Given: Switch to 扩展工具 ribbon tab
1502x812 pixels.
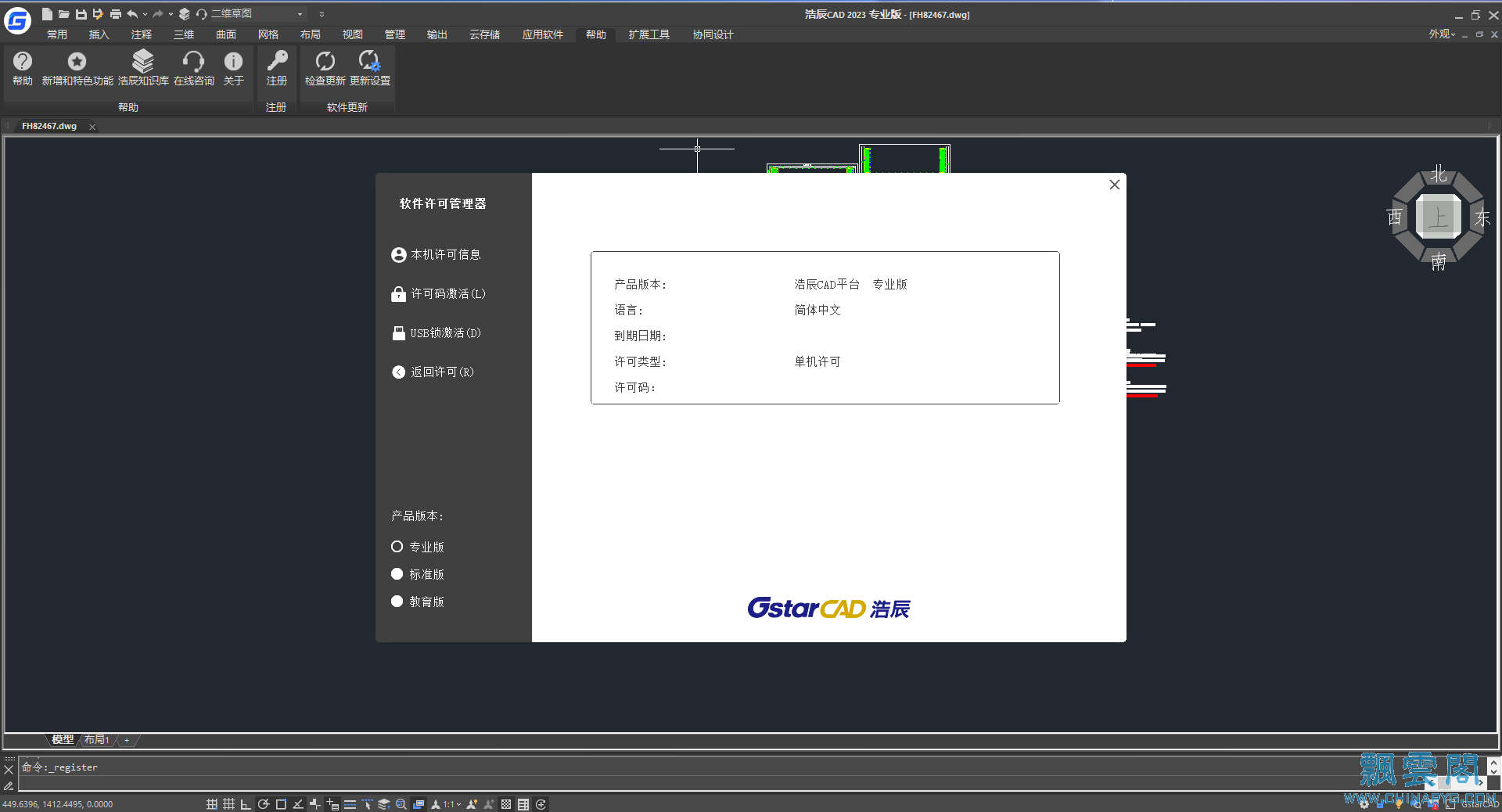Looking at the screenshot, I should coord(649,34).
